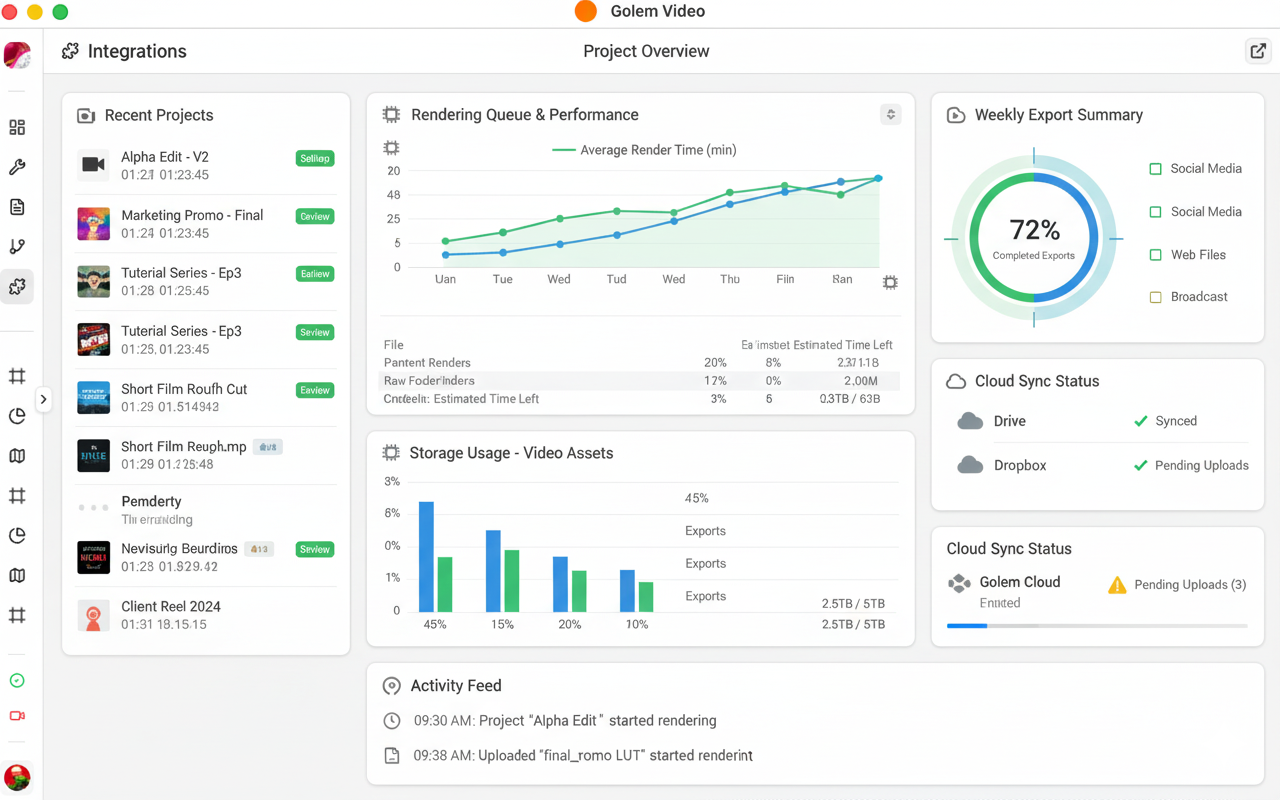Toggle the Broadcast checkbox in Weekly Export Summary
Image resolution: width=1280 pixels, height=800 pixels.
[1155, 296]
